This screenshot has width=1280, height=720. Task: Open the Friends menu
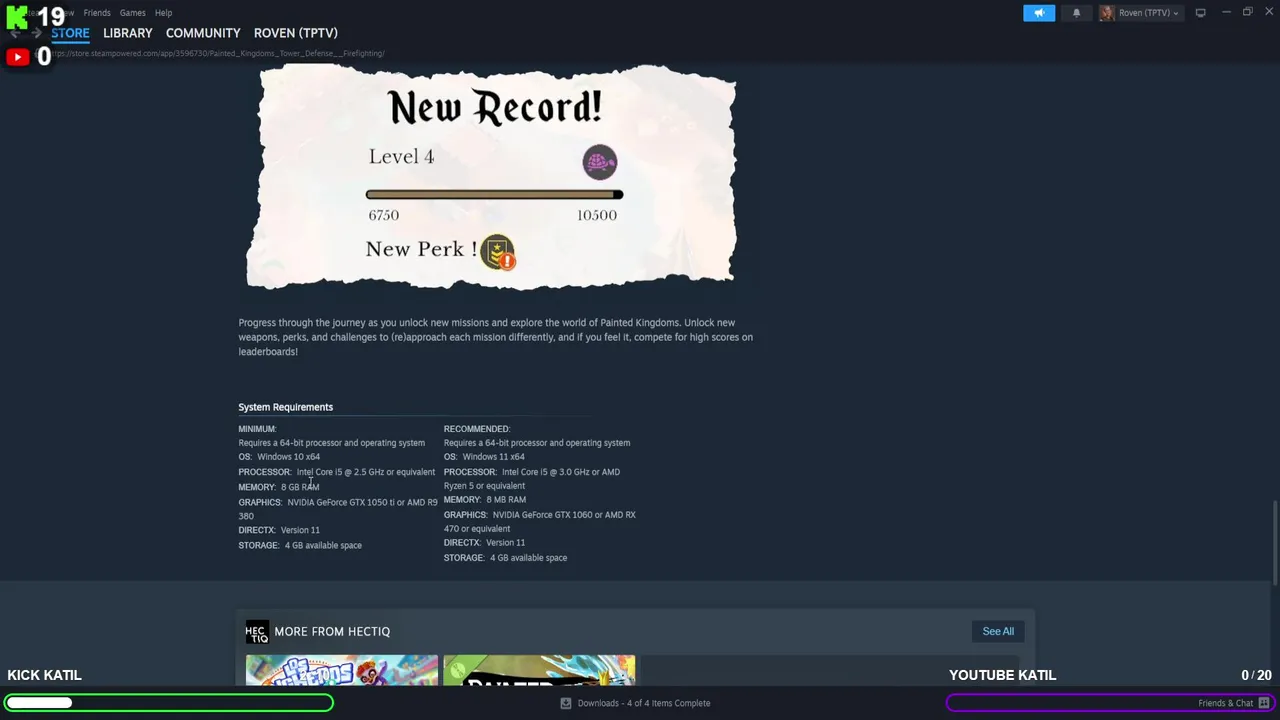click(x=97, y=13)
